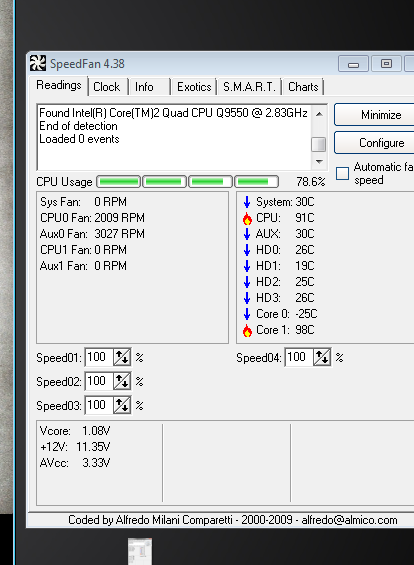Click the alfredo@almico.com email in the status bar
The height and width of the screenshot is (565, 414).
coord(349,520)
